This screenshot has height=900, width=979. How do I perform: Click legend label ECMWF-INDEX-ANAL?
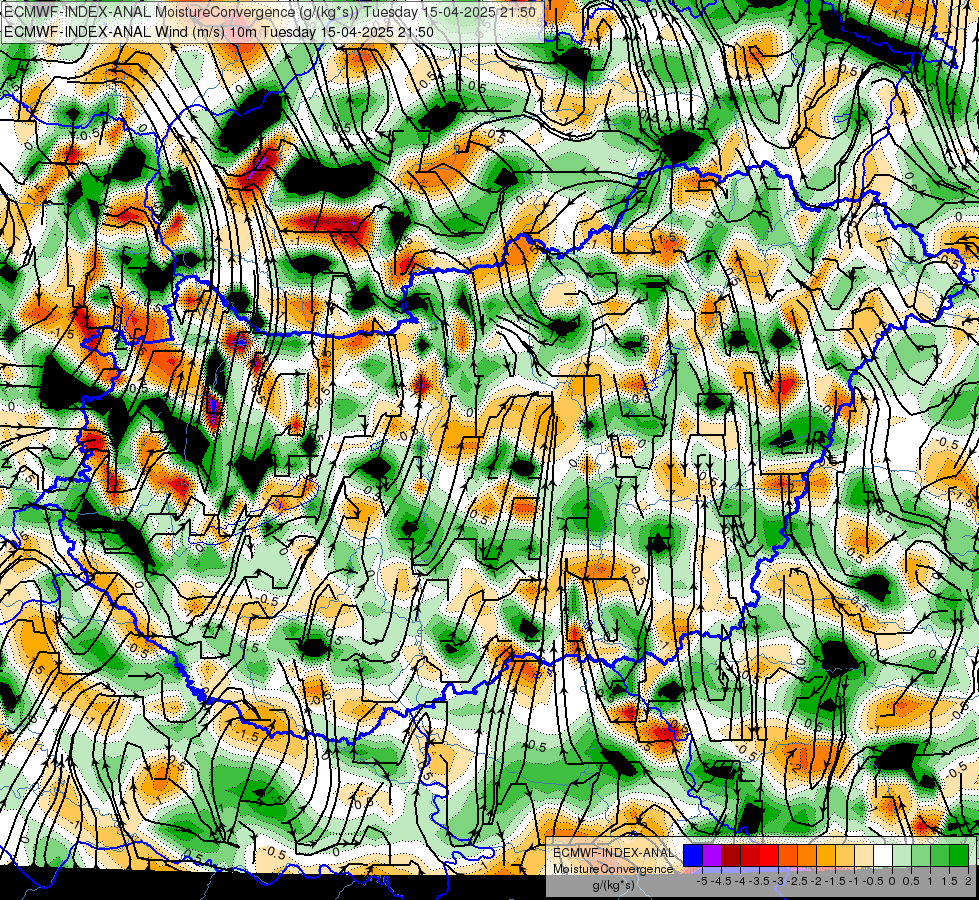coord(613,853)
